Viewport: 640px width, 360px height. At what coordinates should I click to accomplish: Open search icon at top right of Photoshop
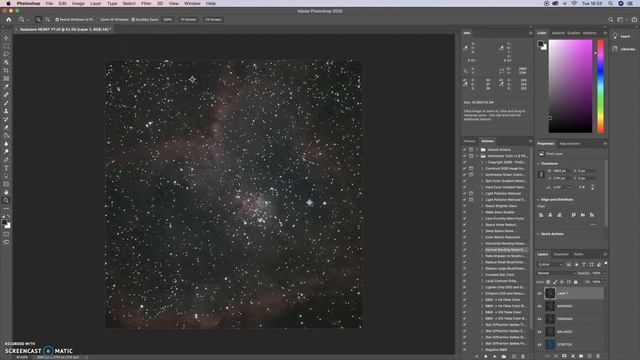611,19
